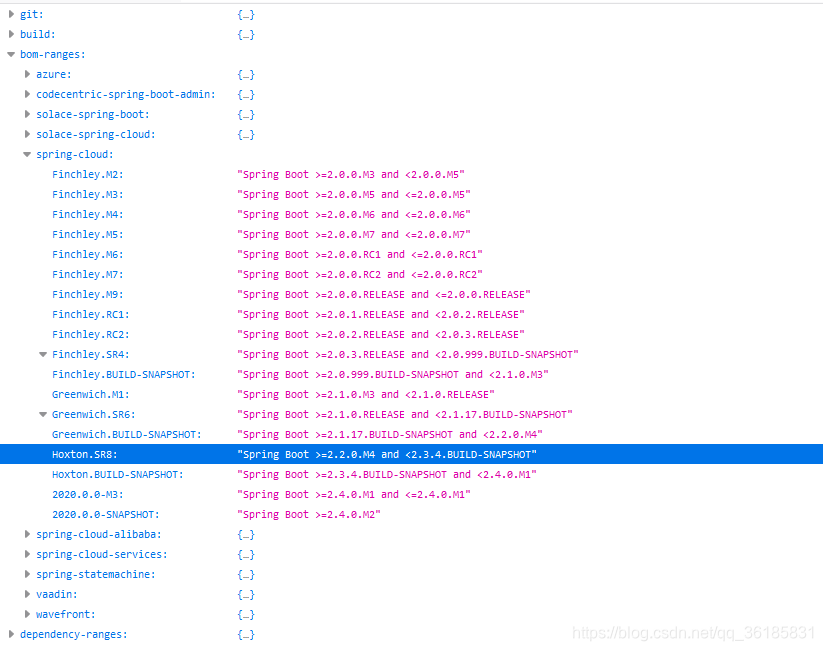The image size is (823, 651).
Task: Click value "Spring Boot >=2.4.0.M1 and <=2.4.0.M1"
Action: tap(354, 494)
